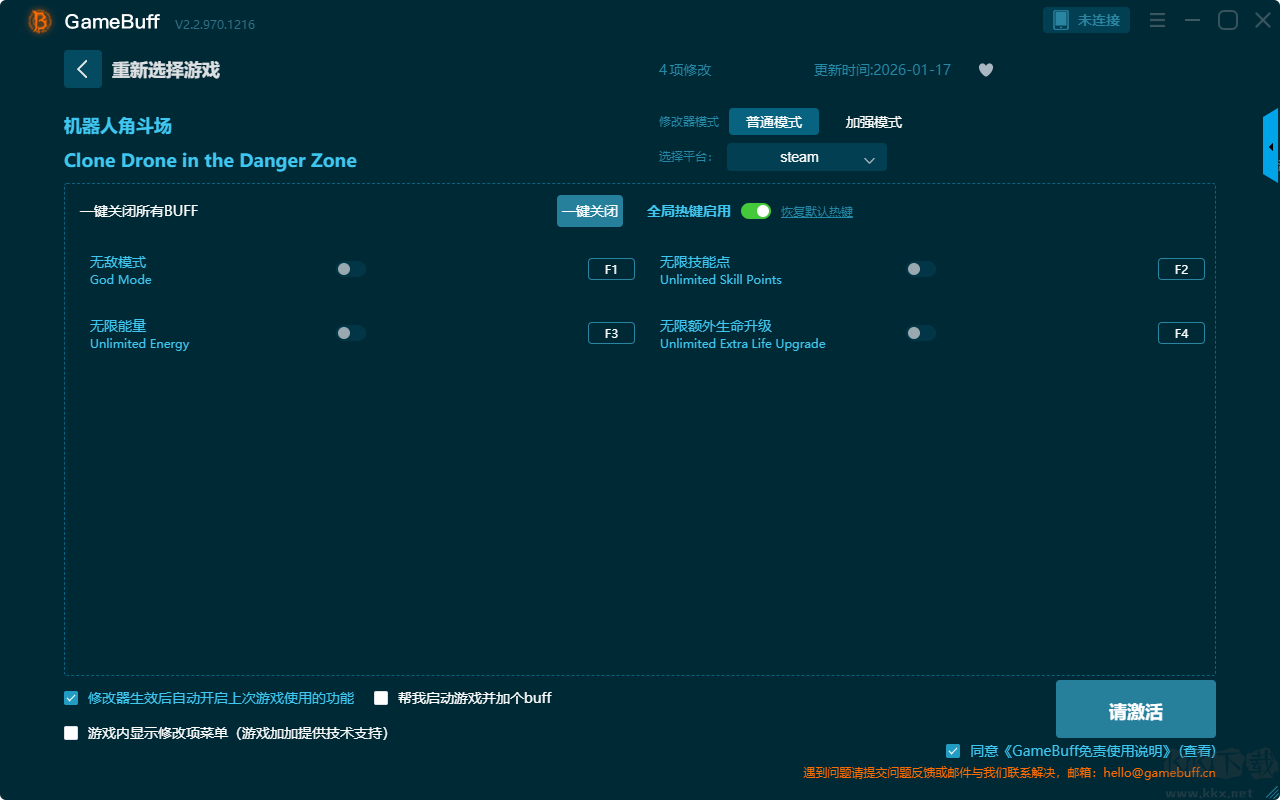
Task: Click the 选择平台 label
Action: coord(686,157)
